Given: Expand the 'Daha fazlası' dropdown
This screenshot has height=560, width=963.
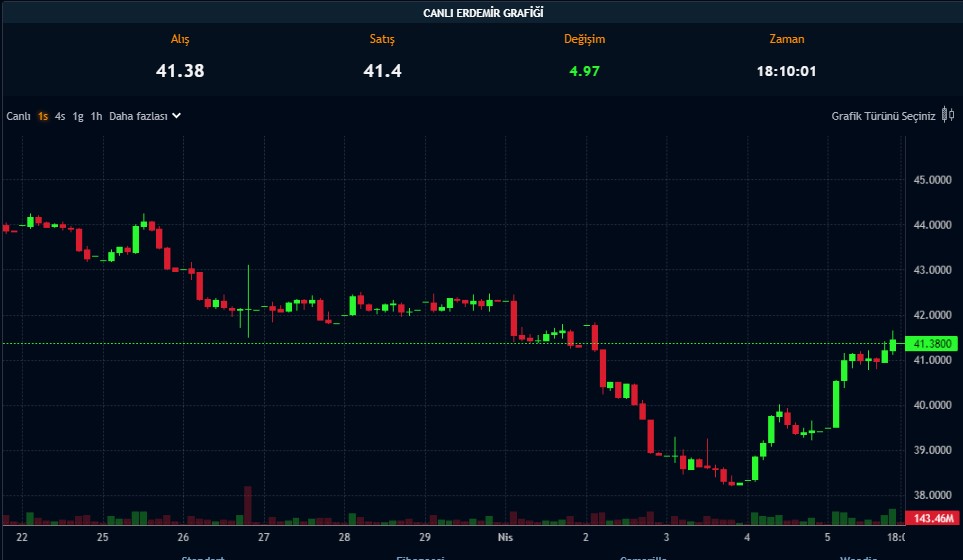Looking at the screenshot, I should click(x=138, y=116).
